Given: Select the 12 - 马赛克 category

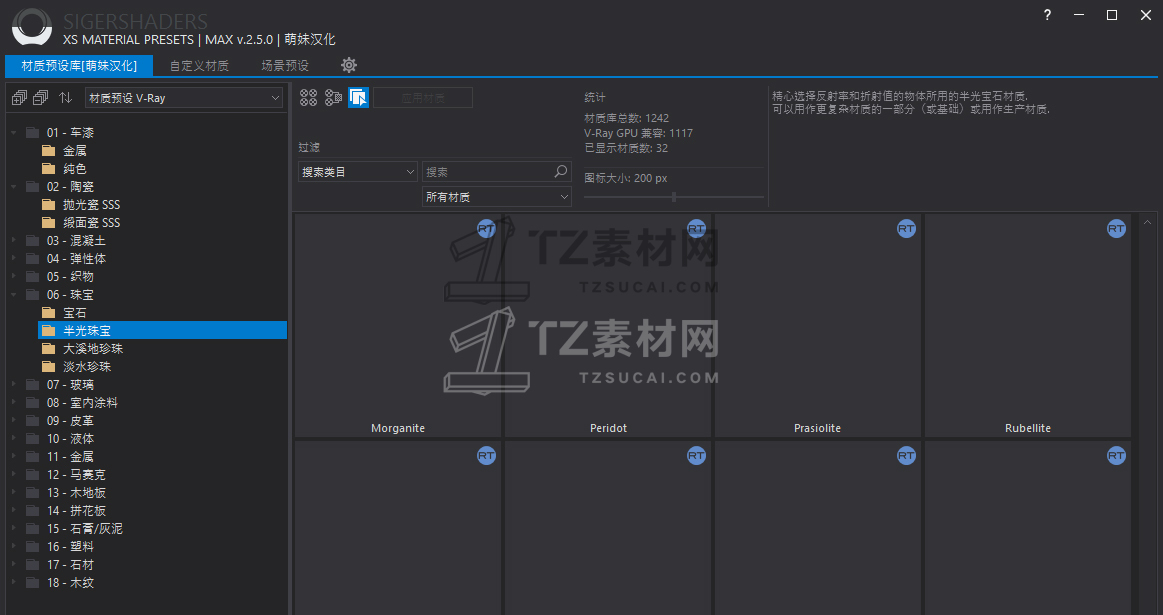Looking at the screenshot, I should click(x=76, y=474).
